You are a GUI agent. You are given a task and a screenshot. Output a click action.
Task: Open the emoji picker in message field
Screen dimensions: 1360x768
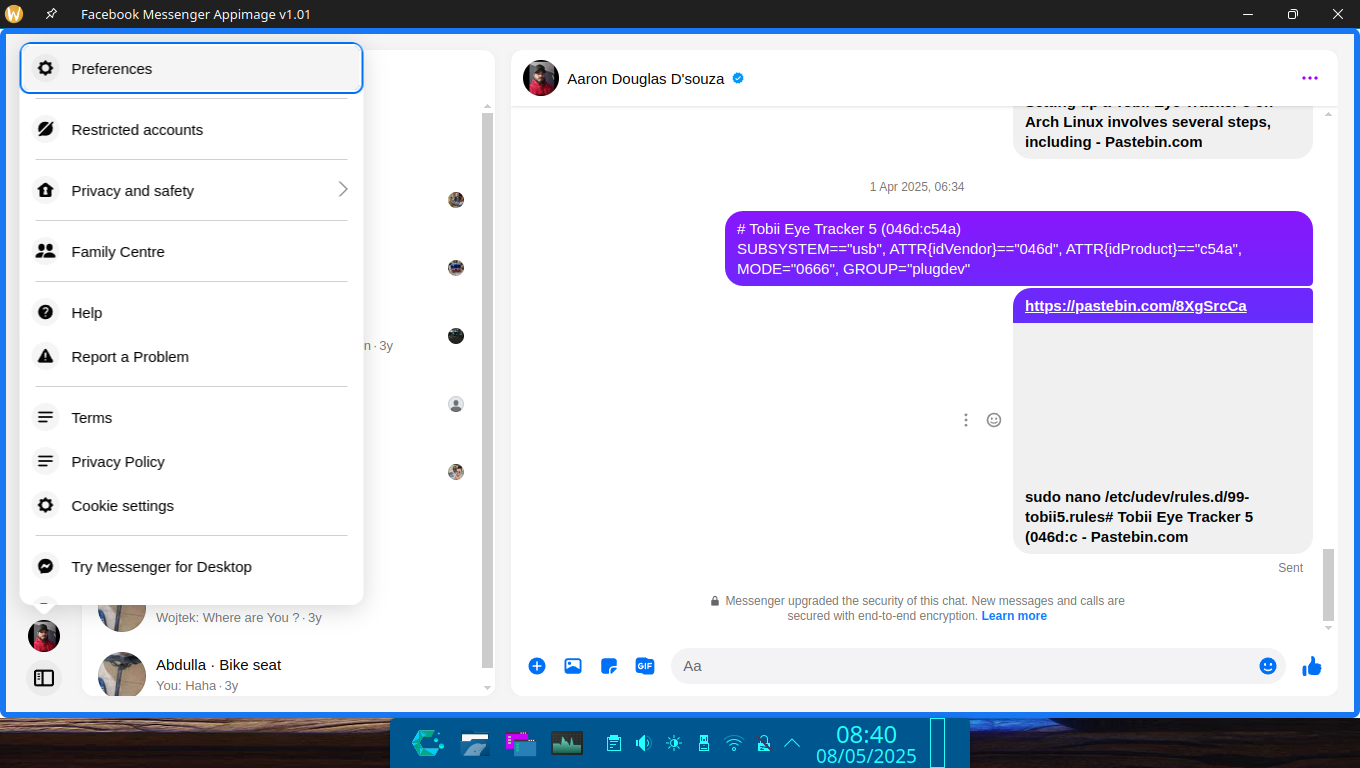click(x=1268, y=666)
